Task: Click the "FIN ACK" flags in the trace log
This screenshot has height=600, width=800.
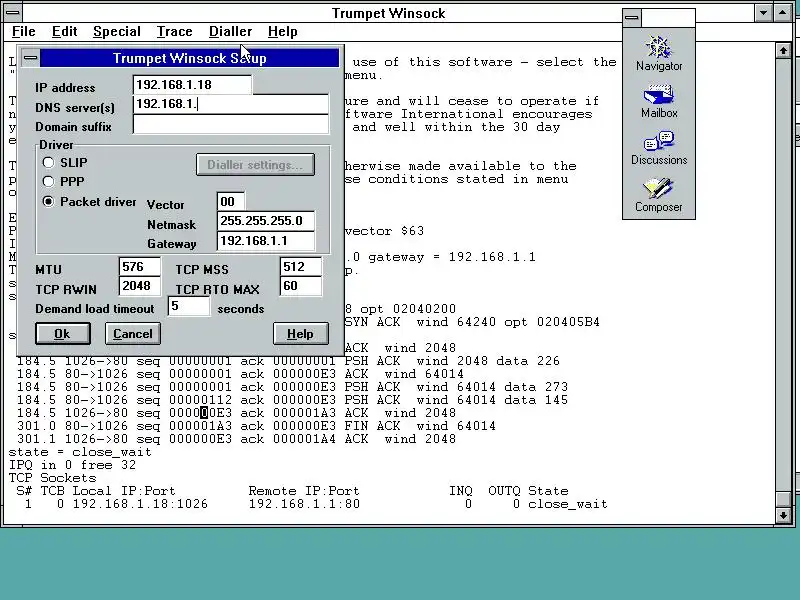Action: point(372,426)
